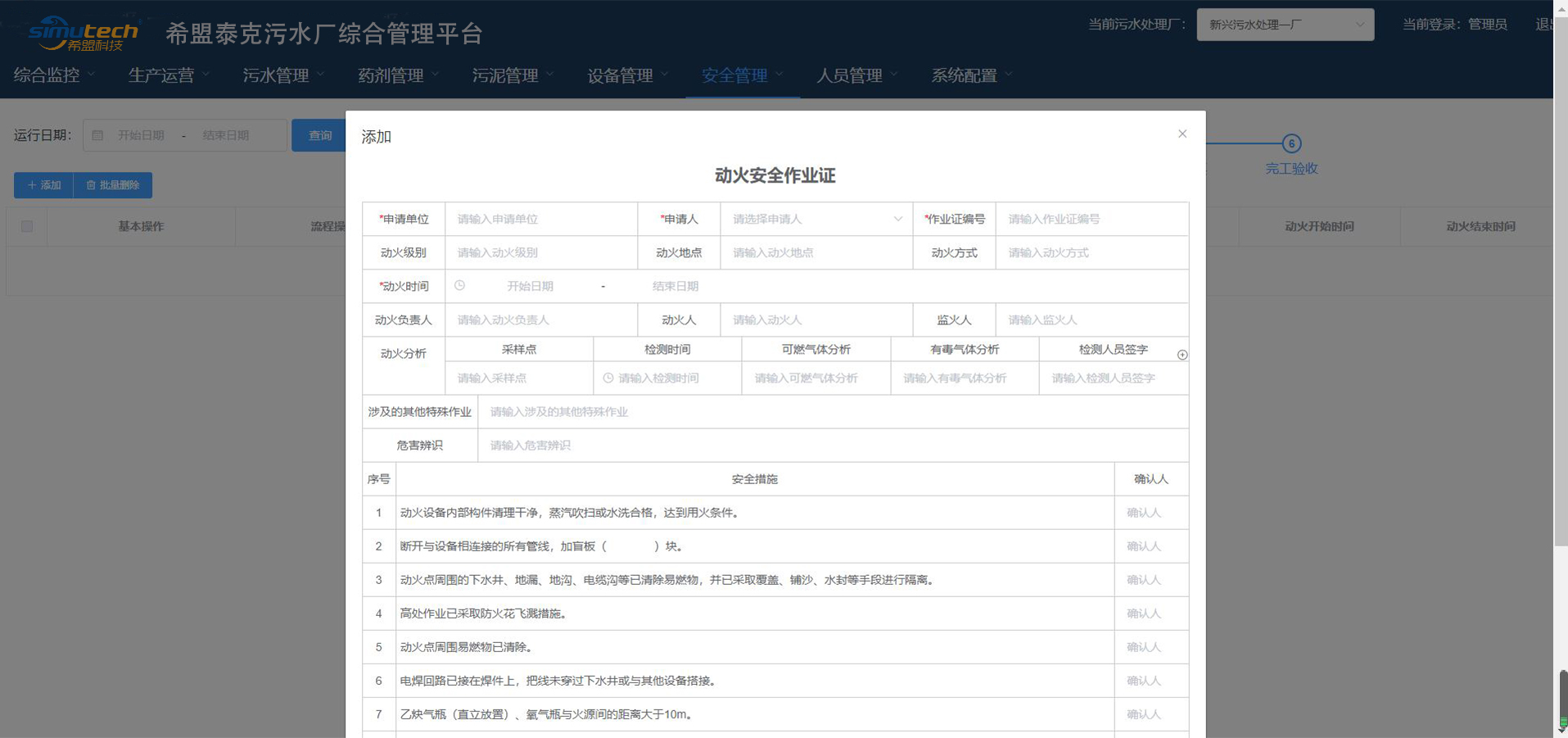
Task: Click the 危害辨识 input field
Action: click(x=833, y=445)
